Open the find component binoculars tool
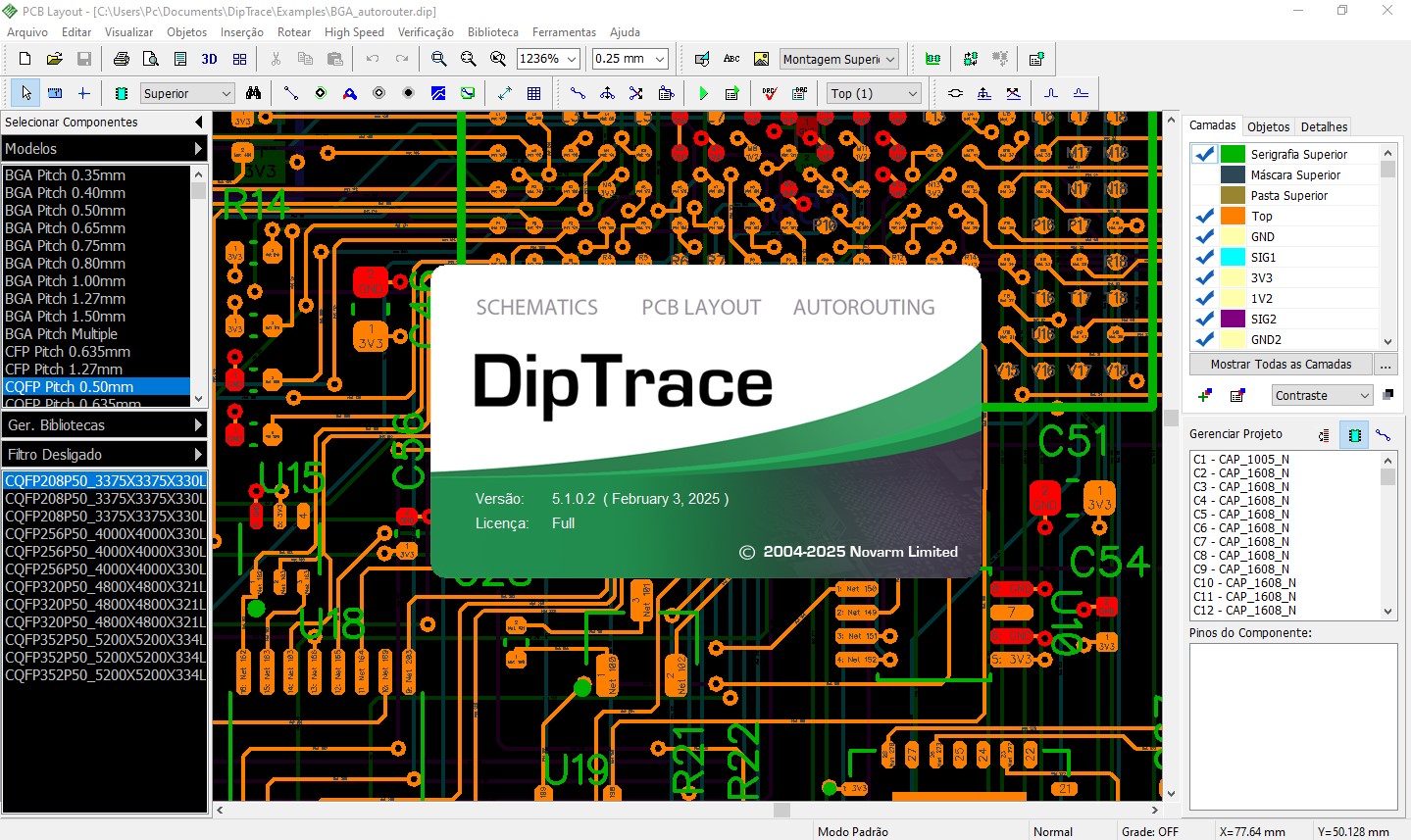This screenshot has height=840, width=1411. pyautogui.click(x=254, y=93)
